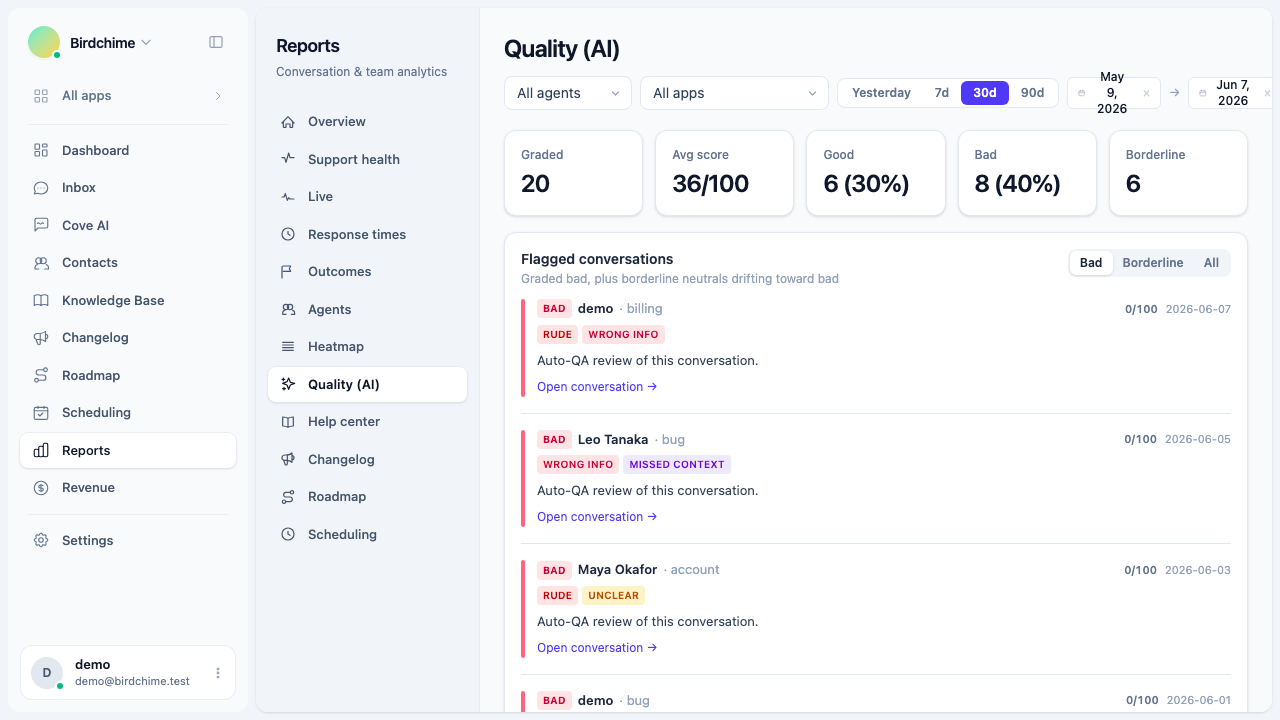Image resolution: width=1280 pixels, height=720 pixels.
Task: Click the Overview home icon
Action: [288, 122]
